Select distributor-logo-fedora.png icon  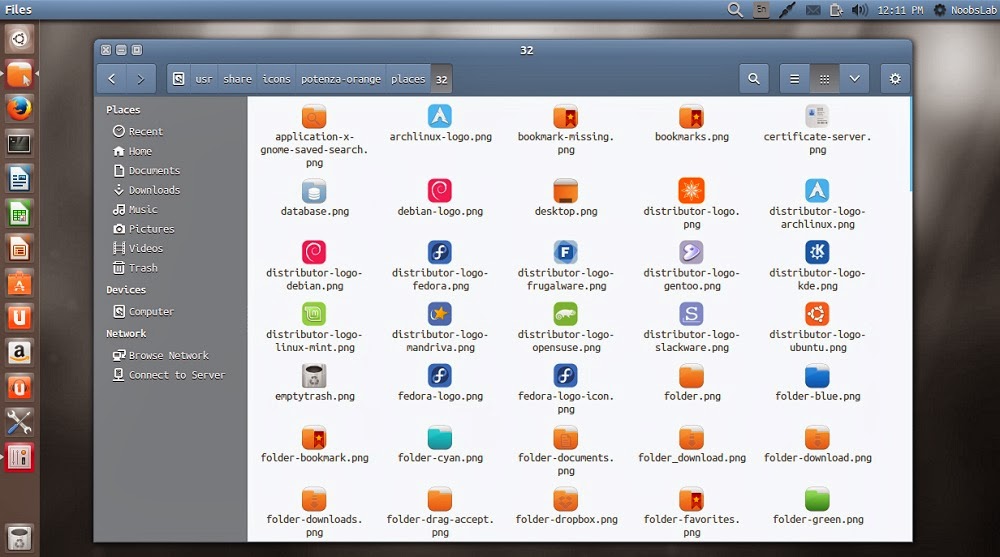[440, 252]
